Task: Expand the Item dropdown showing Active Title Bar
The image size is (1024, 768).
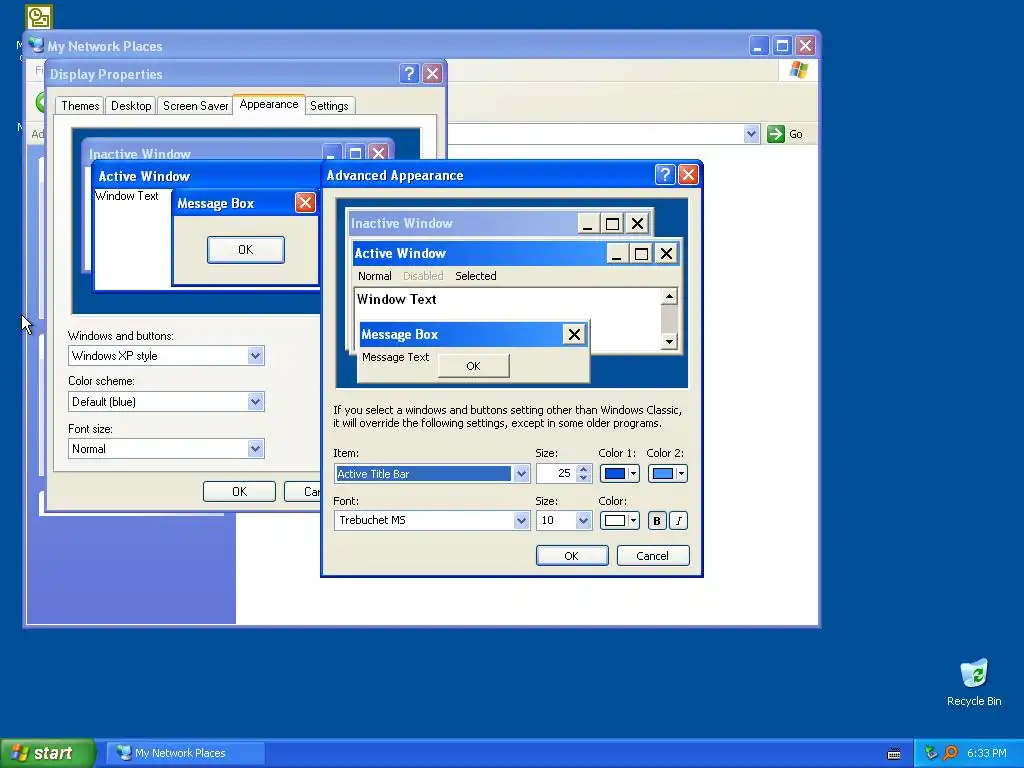Action: [x=520, y=473]
